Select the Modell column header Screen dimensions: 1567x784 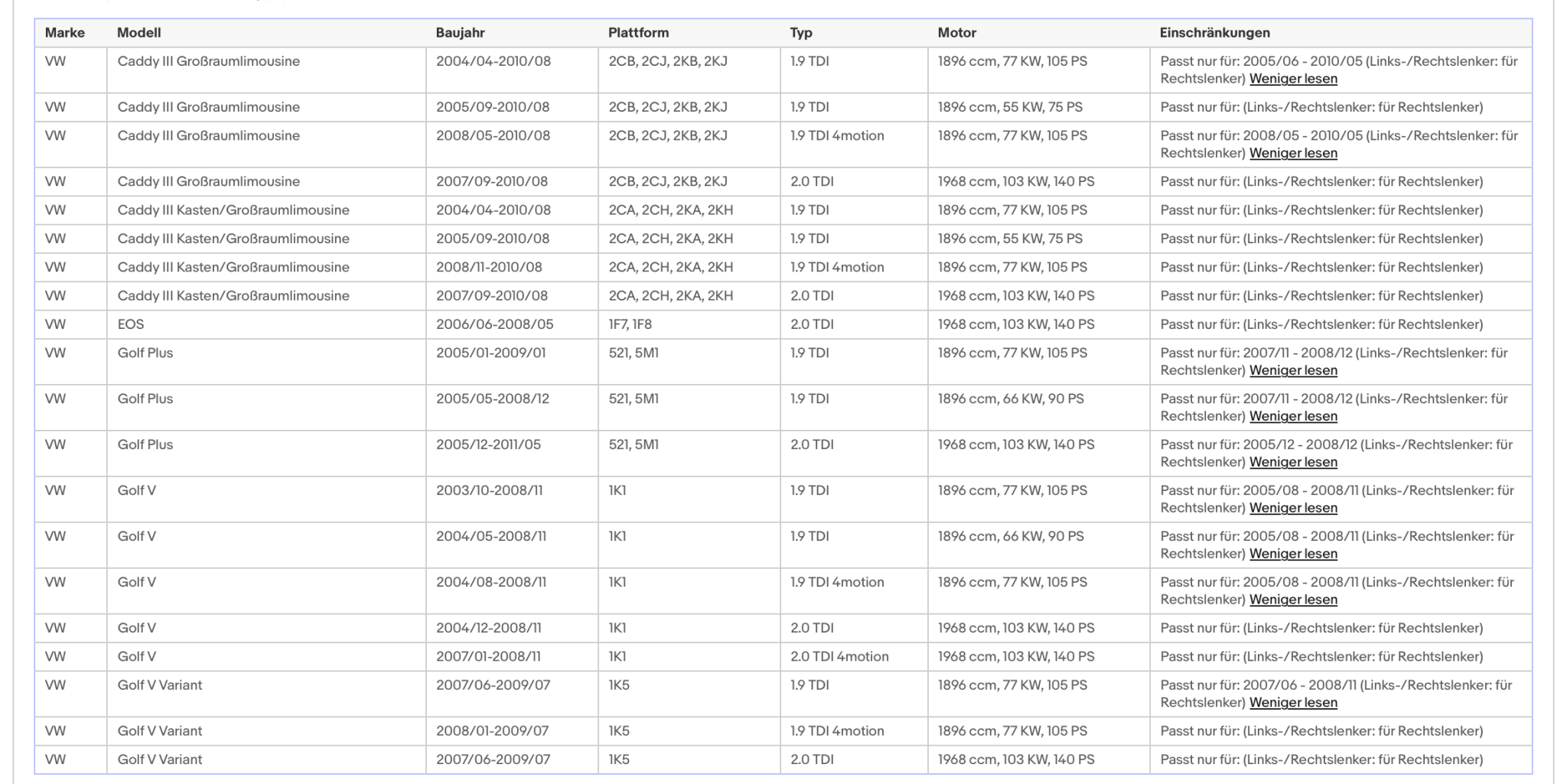[139, 33]
